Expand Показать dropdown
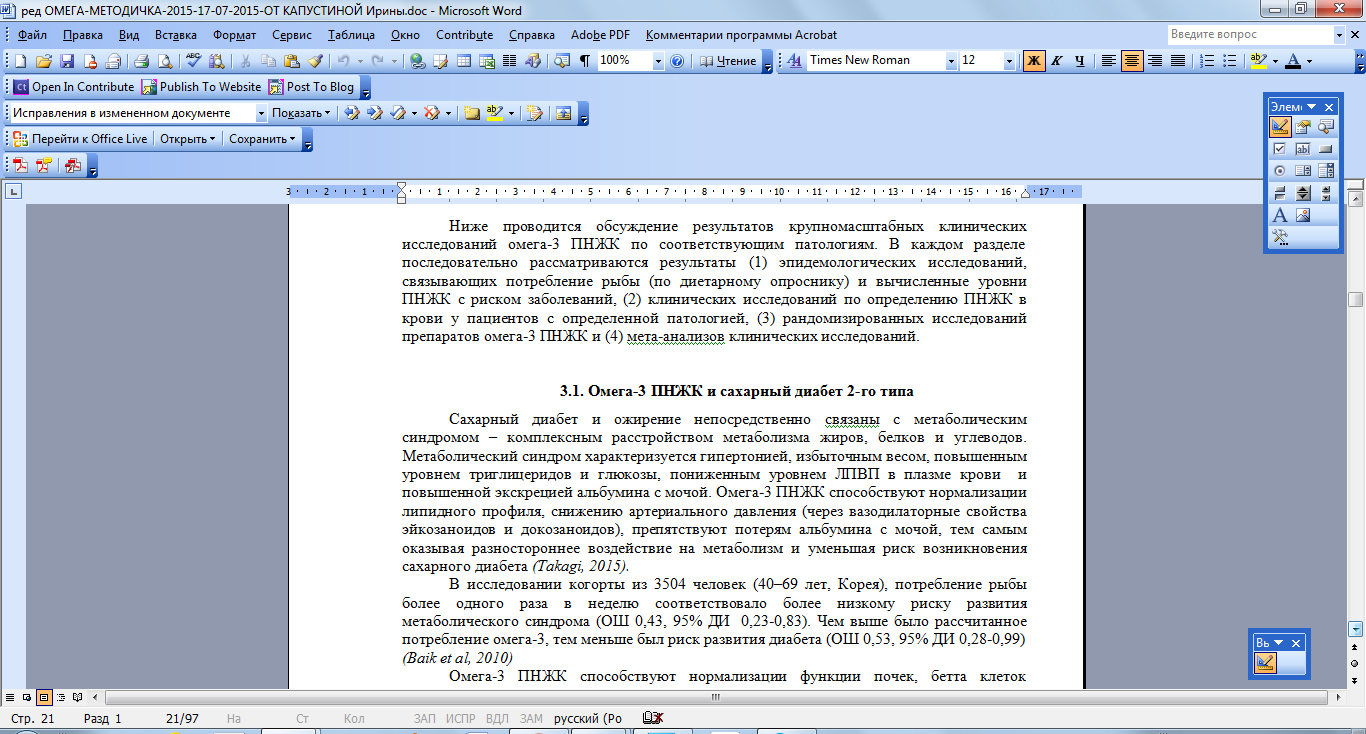This screenshot has width=1366, height=734. coord(301,113)
